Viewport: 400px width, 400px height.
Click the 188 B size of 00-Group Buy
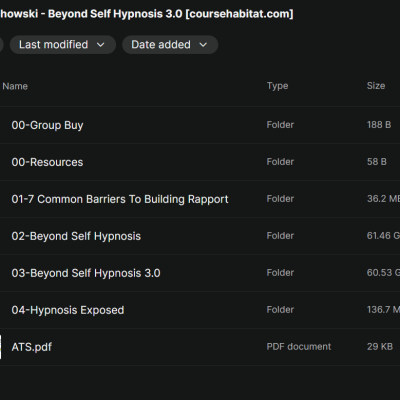pos(379,125)
